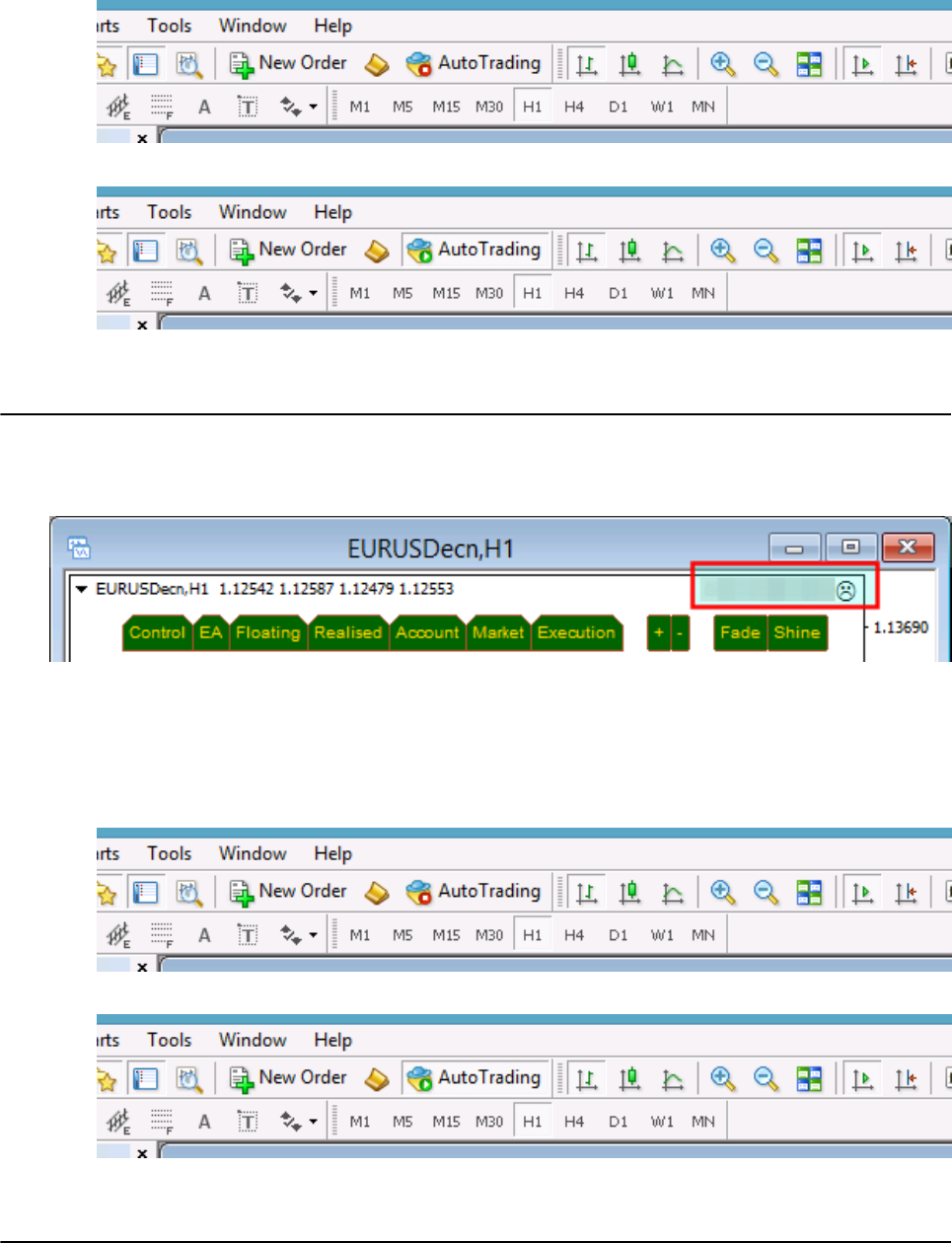Select MN timeframe in bottom toolbar

pos(703,1122)
